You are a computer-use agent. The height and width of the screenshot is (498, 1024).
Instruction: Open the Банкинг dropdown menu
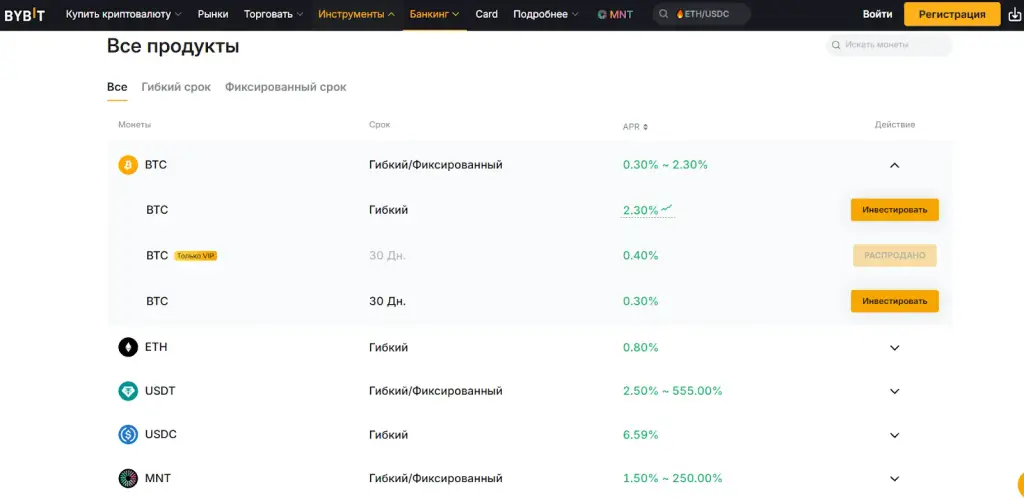click(434, 14)
